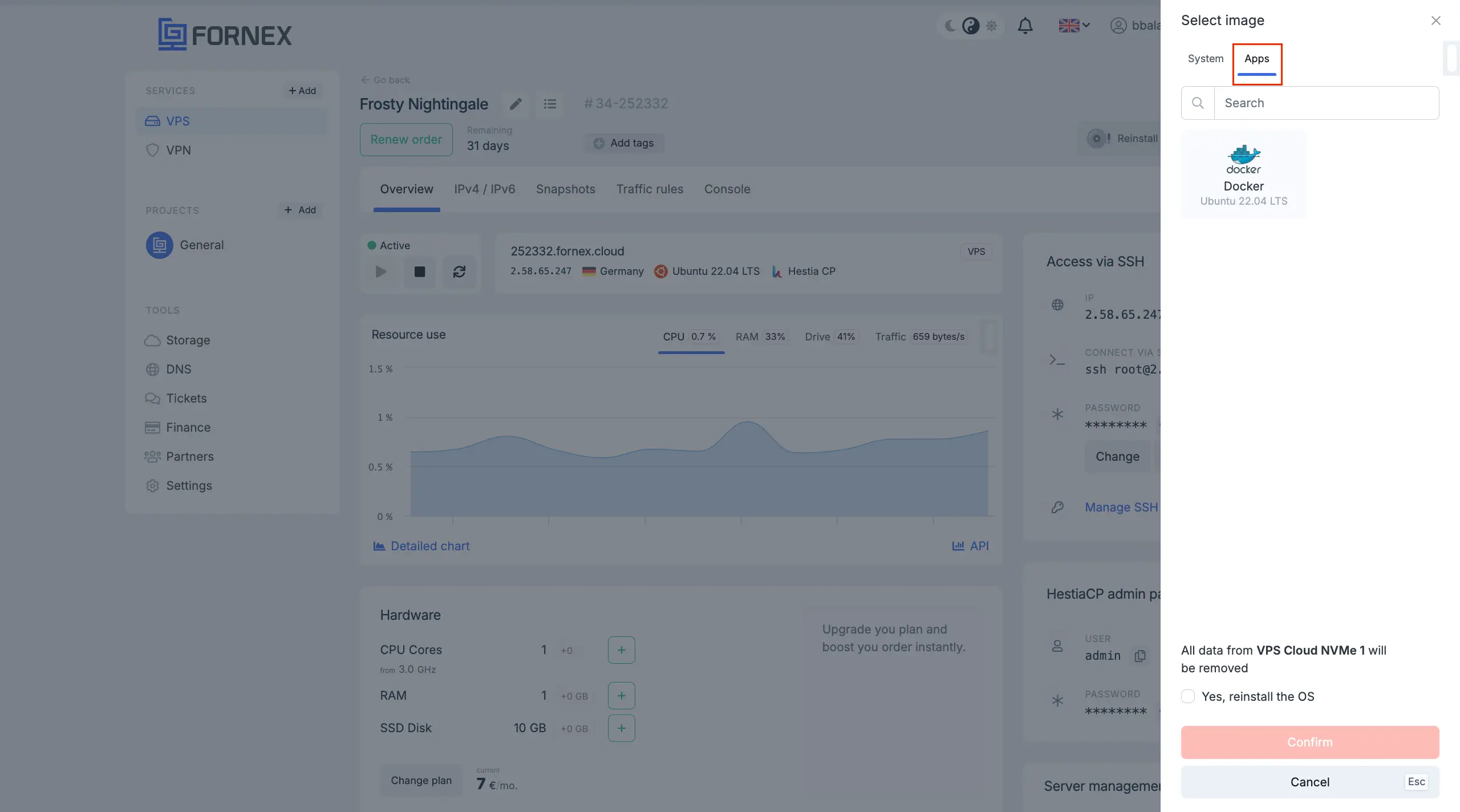Viewport: 1460px width, 812px height.
Task: Click the Fornex logo
Action: [225, 35]
